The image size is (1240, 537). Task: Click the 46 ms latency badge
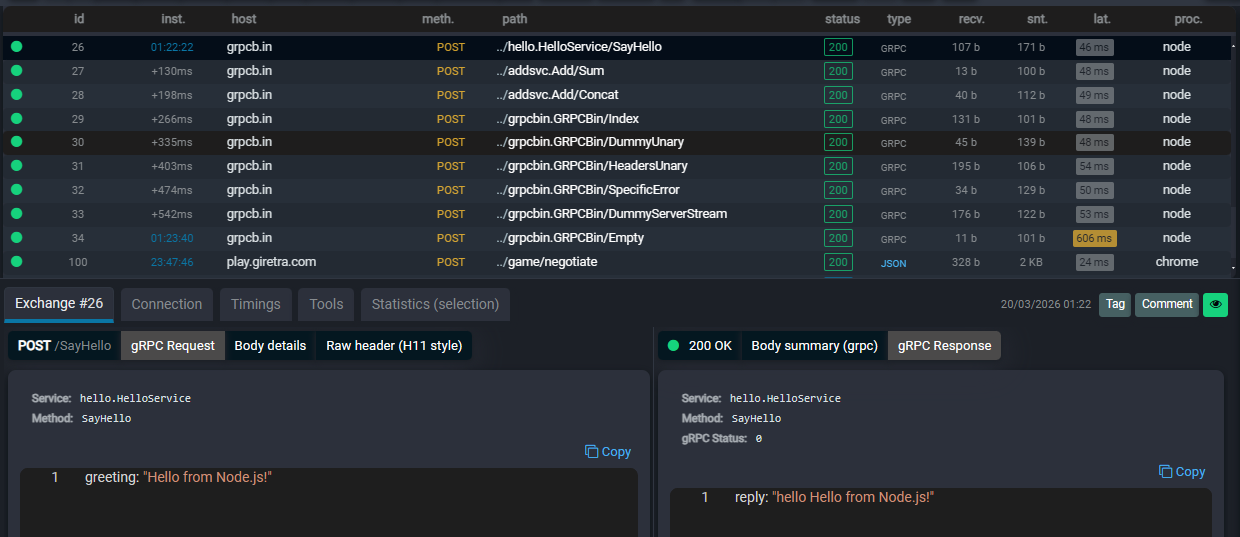pyautogui.click(x=1094, y=47)
